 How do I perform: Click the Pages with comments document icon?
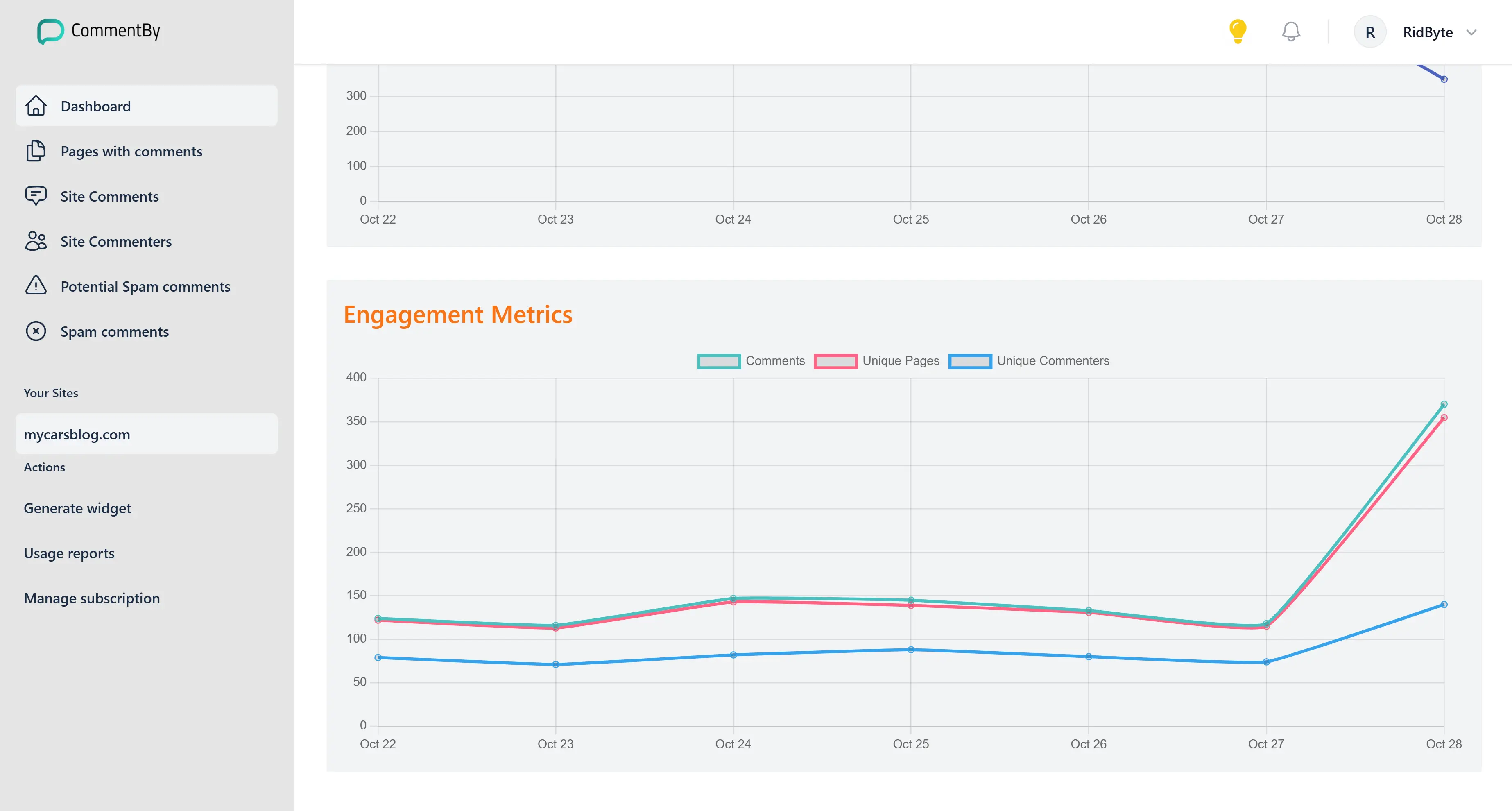click(36, 151)
